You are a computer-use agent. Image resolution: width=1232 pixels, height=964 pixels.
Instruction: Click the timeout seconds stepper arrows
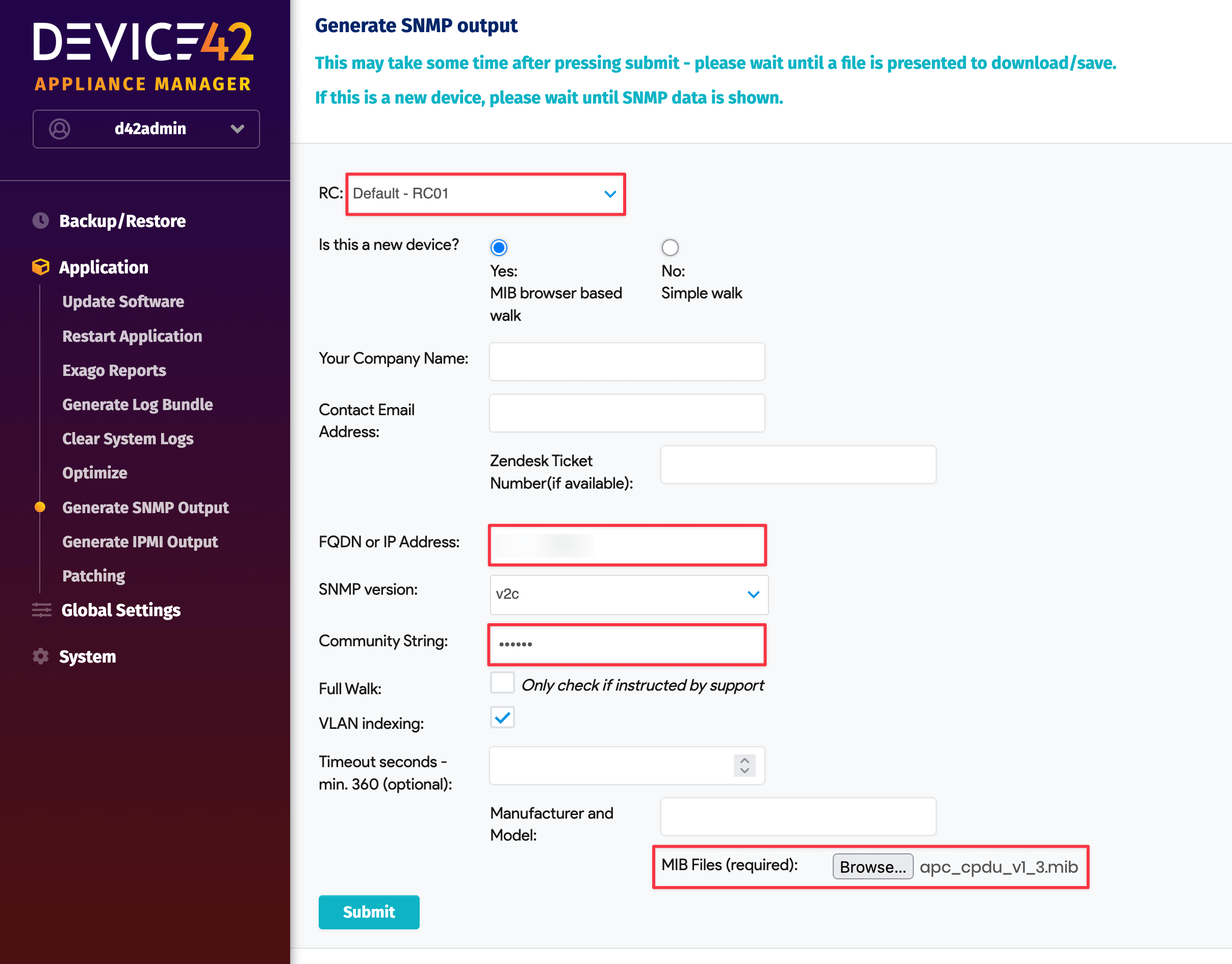click(745, 765)
